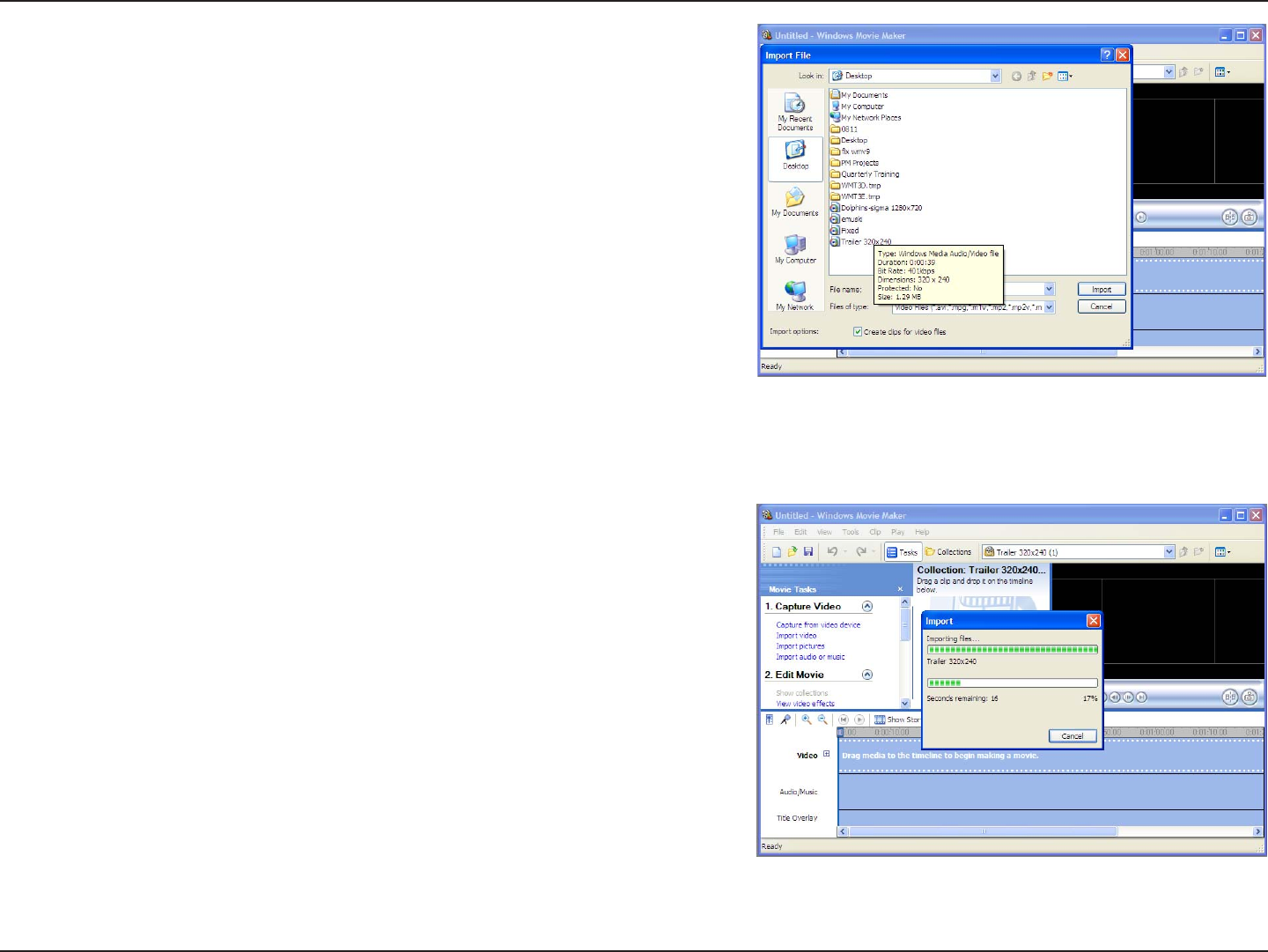
Task: Open My Documents from the places bar
Action: 795,203
